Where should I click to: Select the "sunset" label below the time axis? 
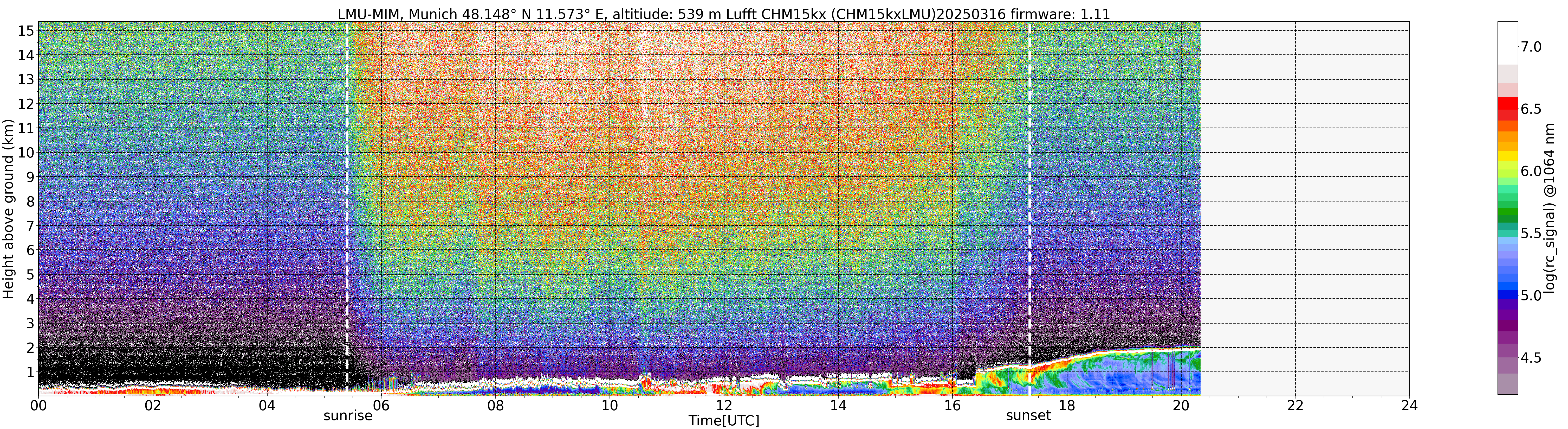tap(1029, 415)
